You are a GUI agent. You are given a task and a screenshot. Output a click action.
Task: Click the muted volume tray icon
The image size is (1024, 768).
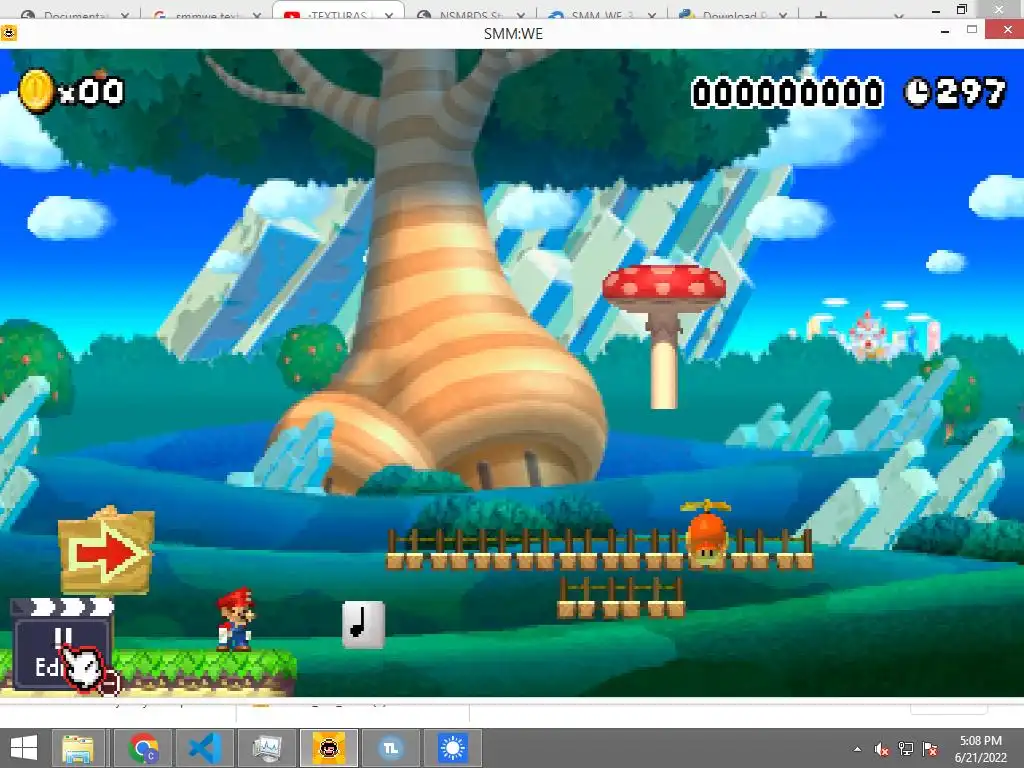[x=882, y=749]
